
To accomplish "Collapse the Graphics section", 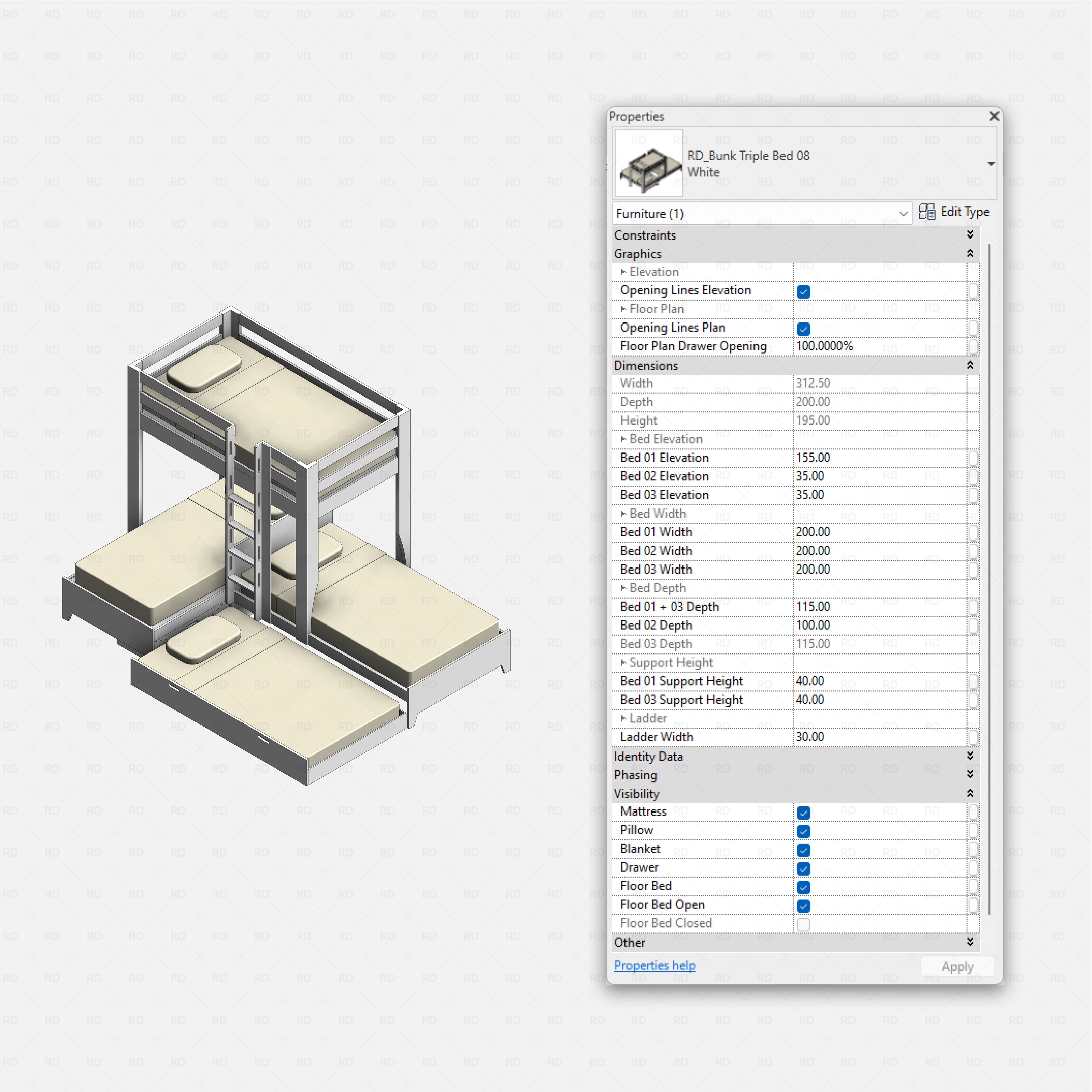I will (x=970, y=253).
